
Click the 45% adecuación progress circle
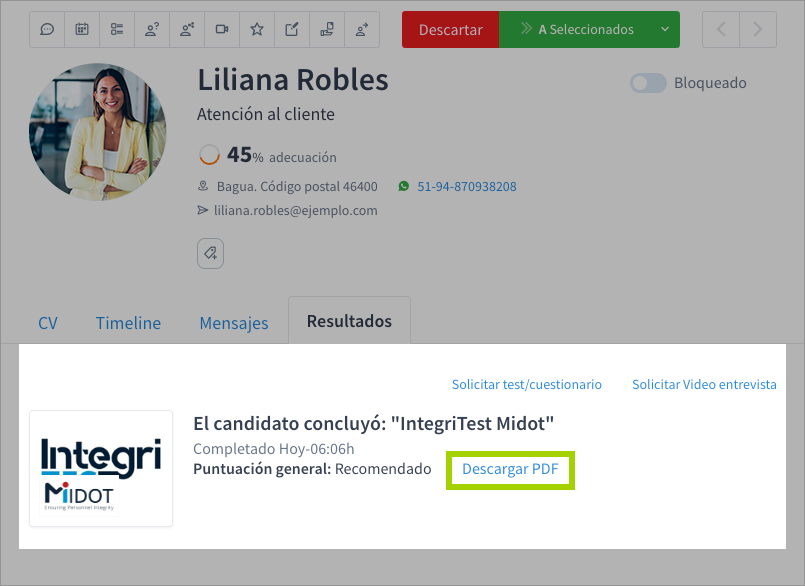click(208, 155)
